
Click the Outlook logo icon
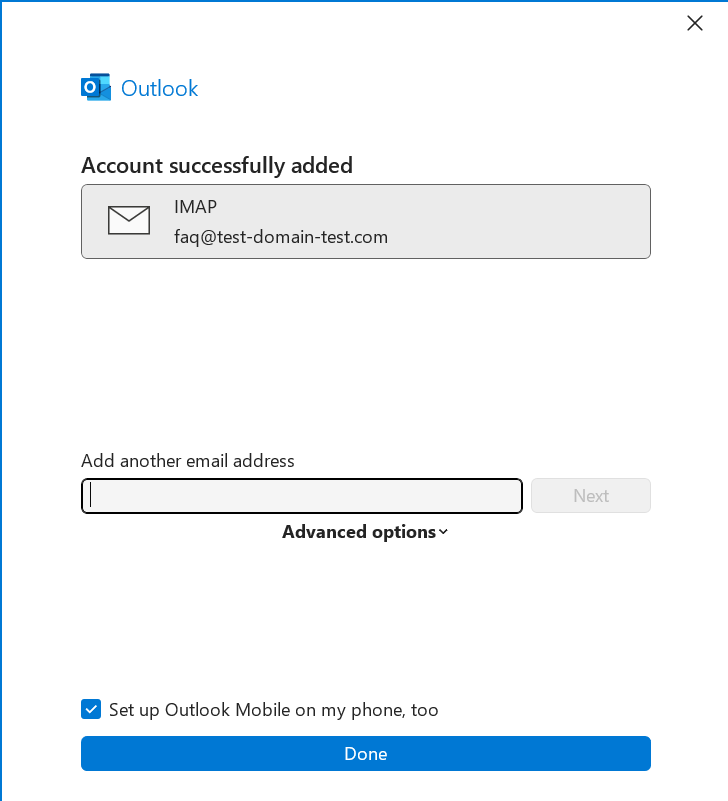pyautogui.click(x=95, y=88)
